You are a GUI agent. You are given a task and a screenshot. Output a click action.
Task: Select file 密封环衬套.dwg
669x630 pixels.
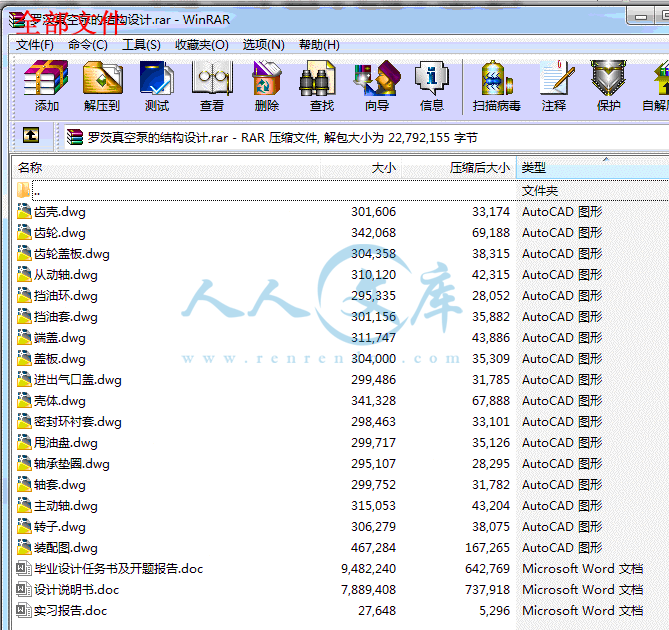78,421
